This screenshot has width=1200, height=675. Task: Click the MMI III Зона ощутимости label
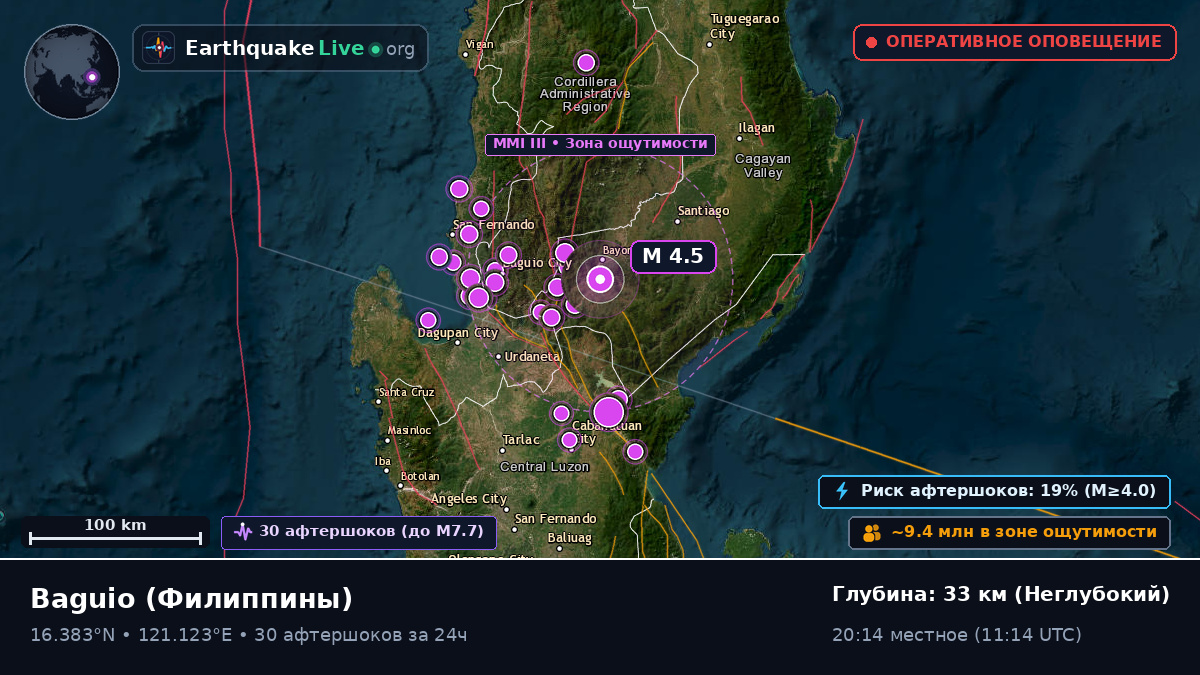pyautogui.click(x=600, y=144)
